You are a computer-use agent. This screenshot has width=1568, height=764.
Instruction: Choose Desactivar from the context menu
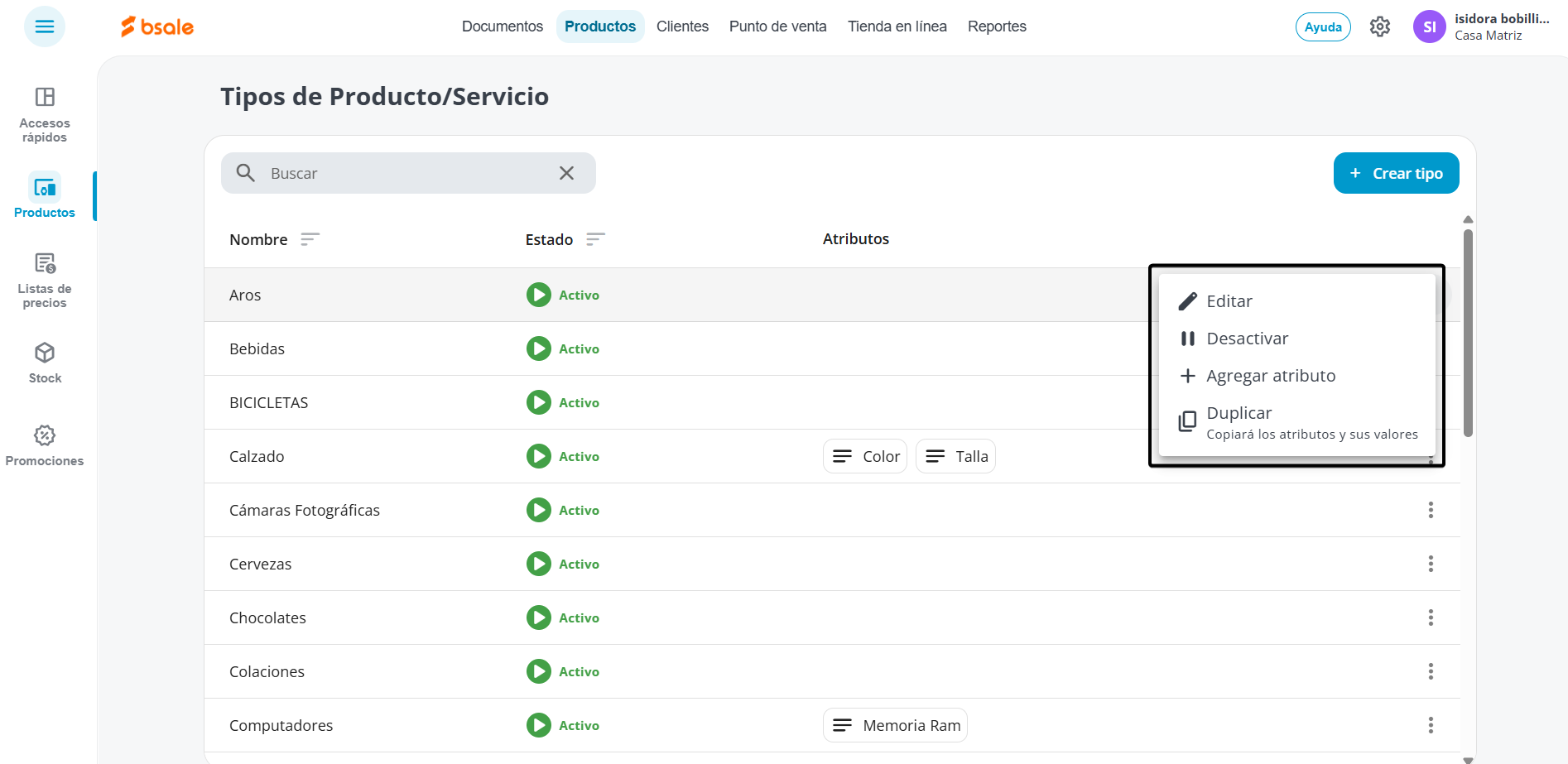pos(1296,339)
